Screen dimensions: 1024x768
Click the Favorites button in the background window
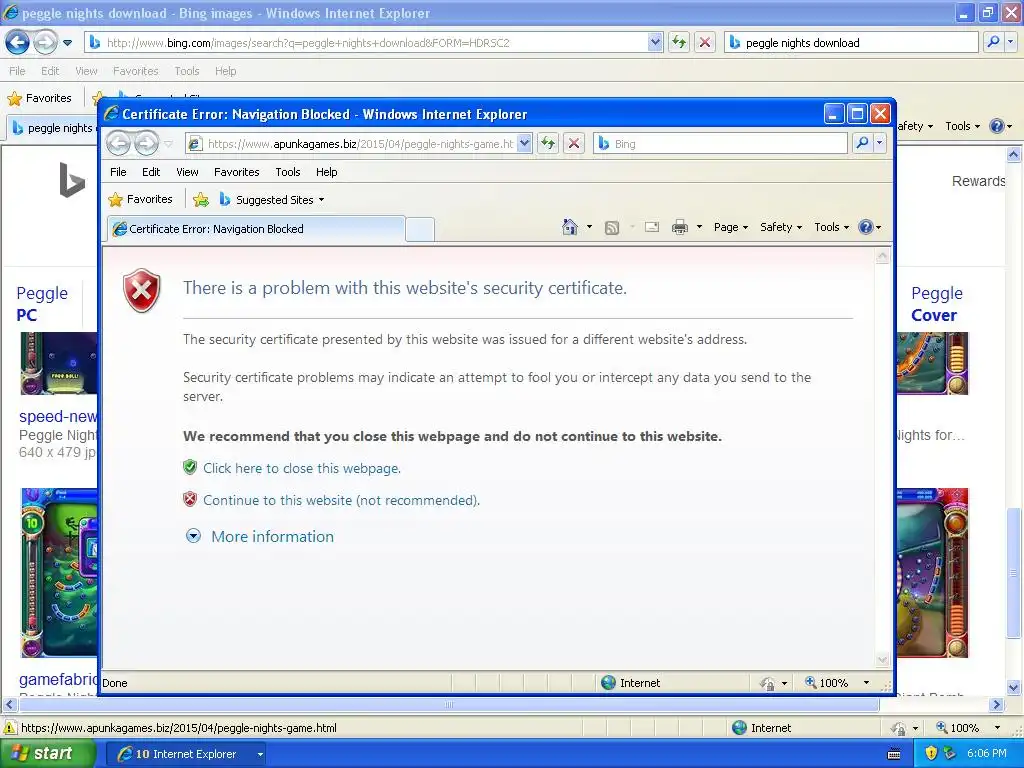[x=40, y=98]
